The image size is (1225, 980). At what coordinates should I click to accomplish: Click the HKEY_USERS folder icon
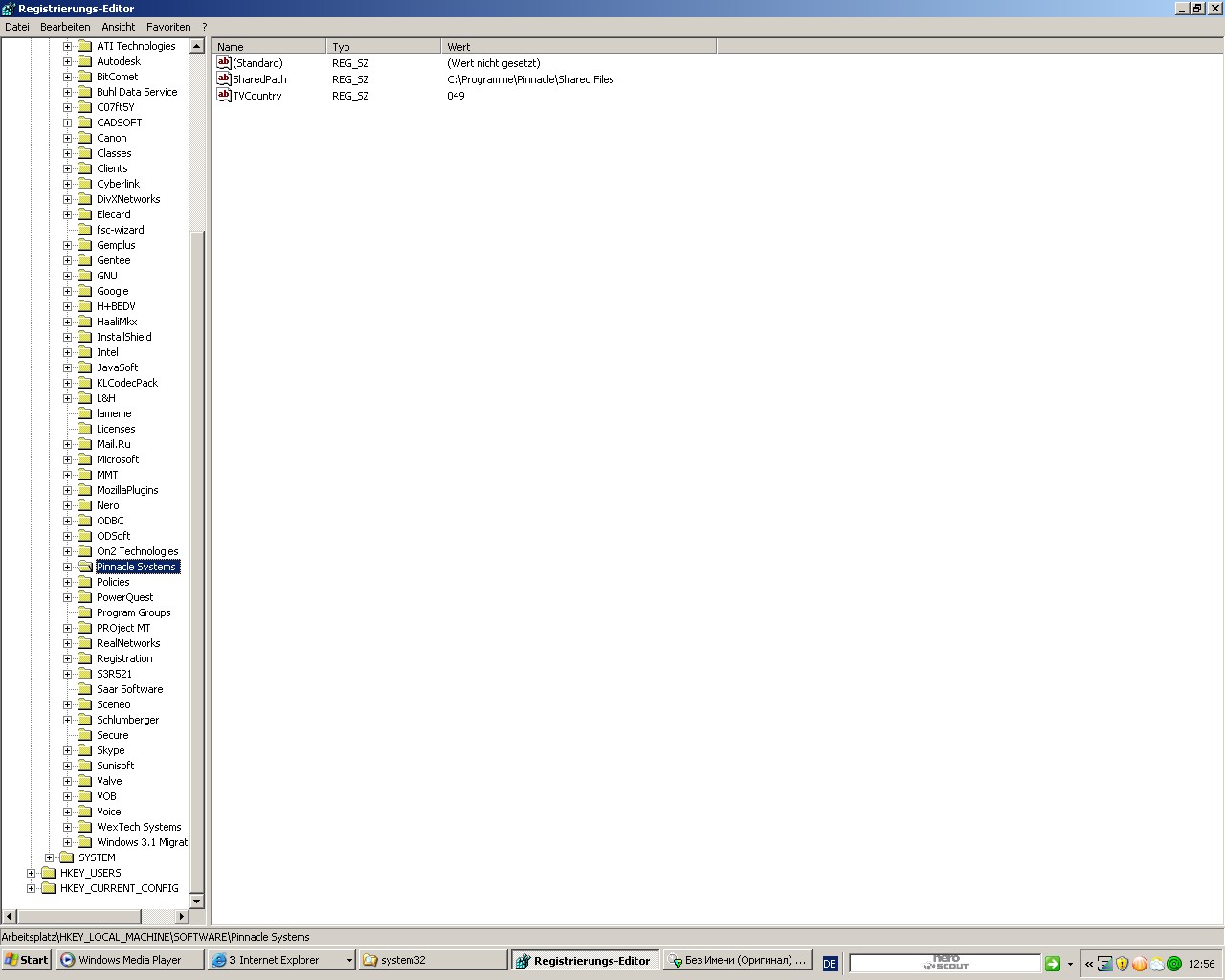pyautogui.click(x=48, y=873)
